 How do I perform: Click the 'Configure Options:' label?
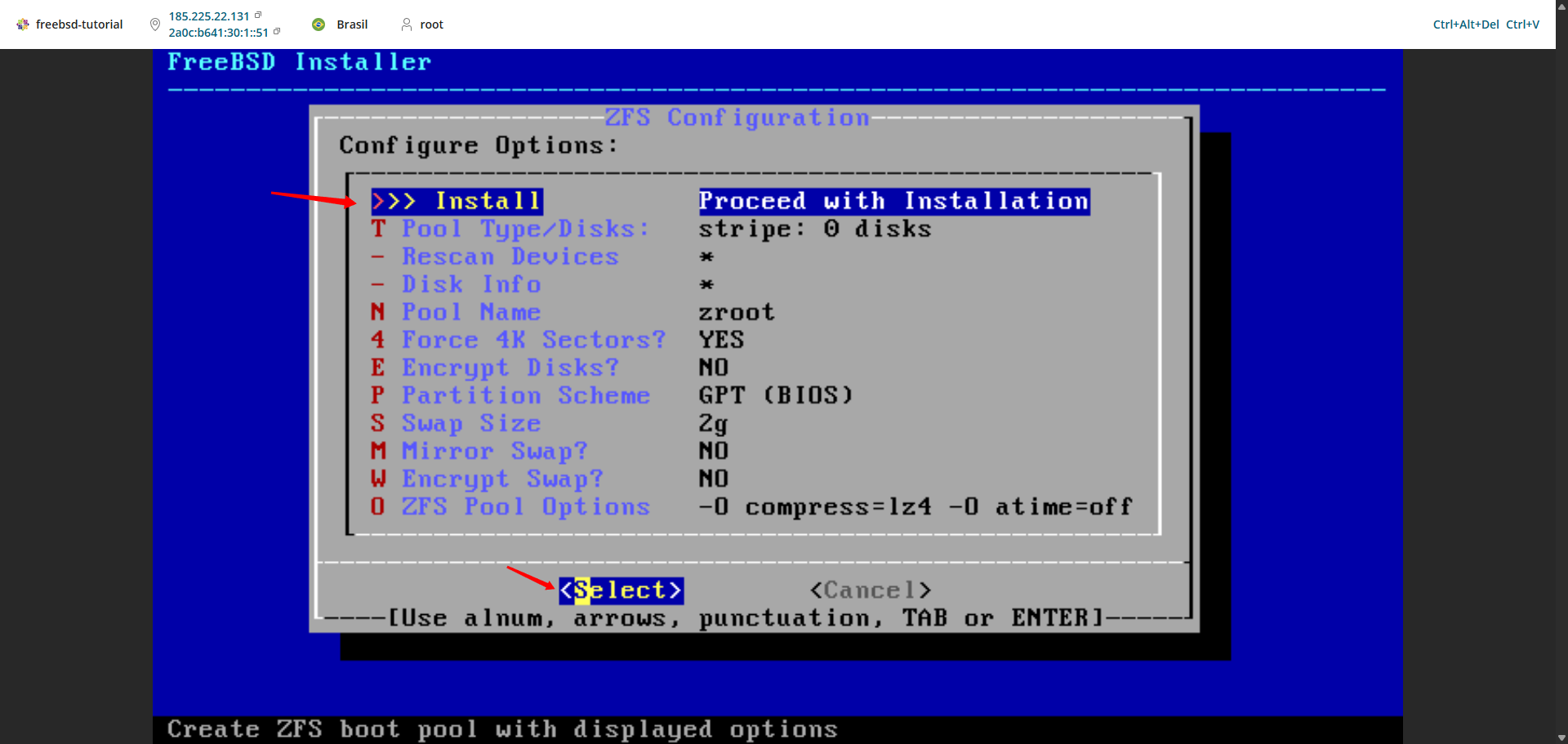pyautogui.click(x=479, y=145)
